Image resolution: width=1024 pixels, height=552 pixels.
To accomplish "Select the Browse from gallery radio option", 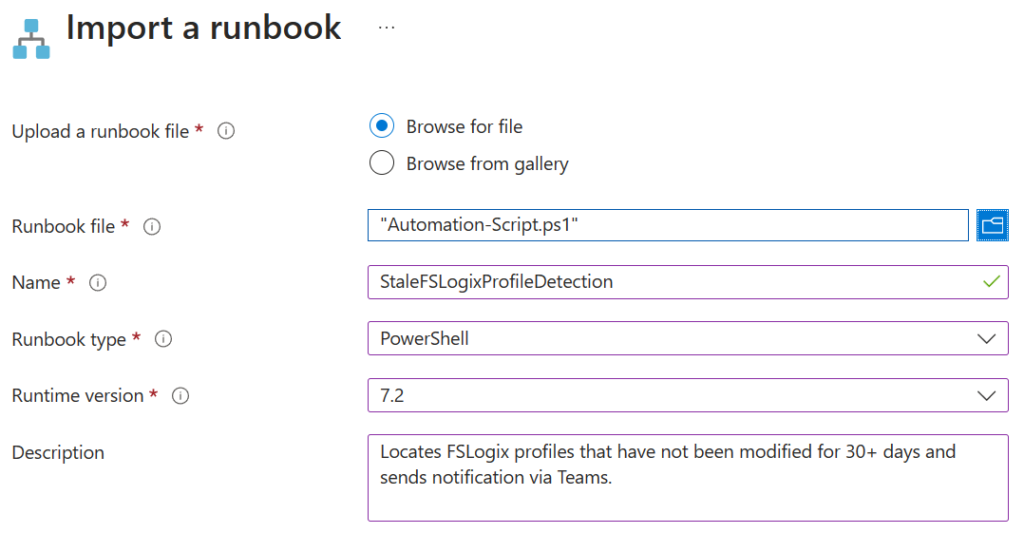I will point(382,163).
